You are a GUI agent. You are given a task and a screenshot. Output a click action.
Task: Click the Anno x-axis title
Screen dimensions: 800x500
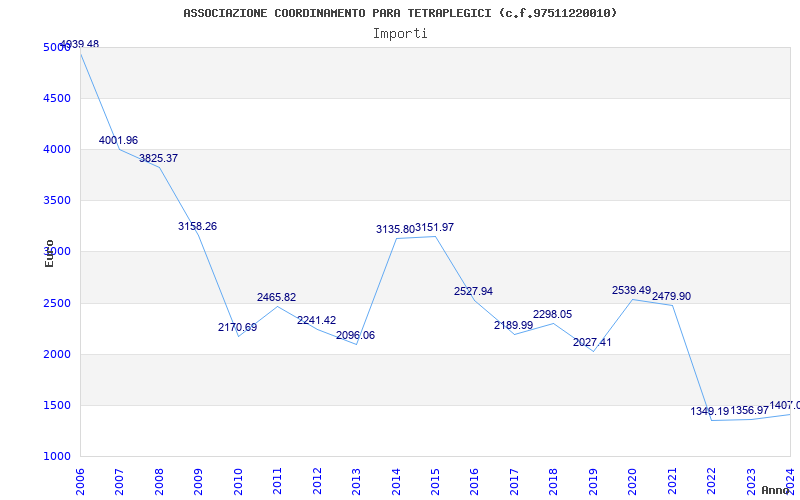click(774, 490)
